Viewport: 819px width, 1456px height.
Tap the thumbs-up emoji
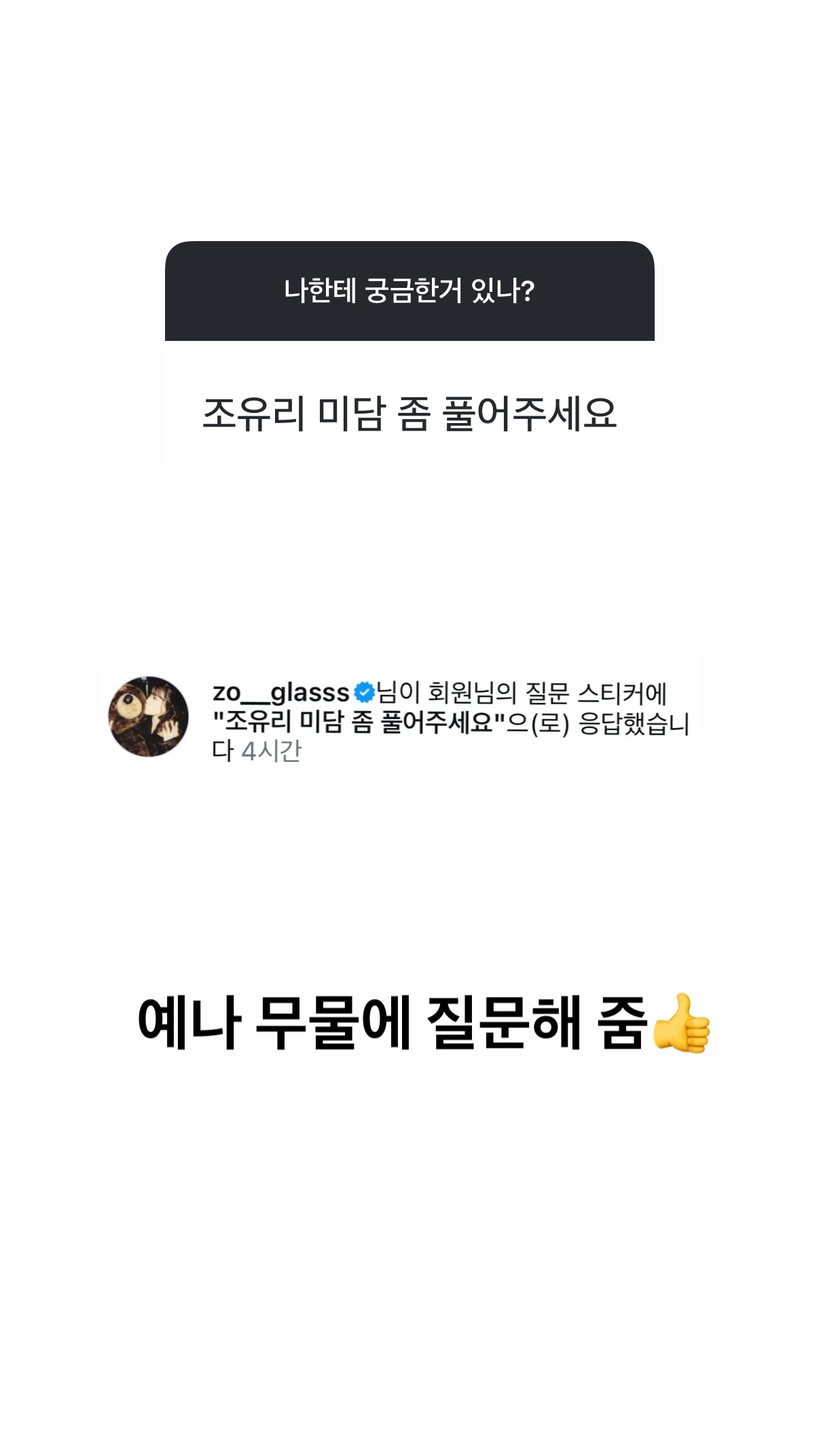[x=682, y=1023]
